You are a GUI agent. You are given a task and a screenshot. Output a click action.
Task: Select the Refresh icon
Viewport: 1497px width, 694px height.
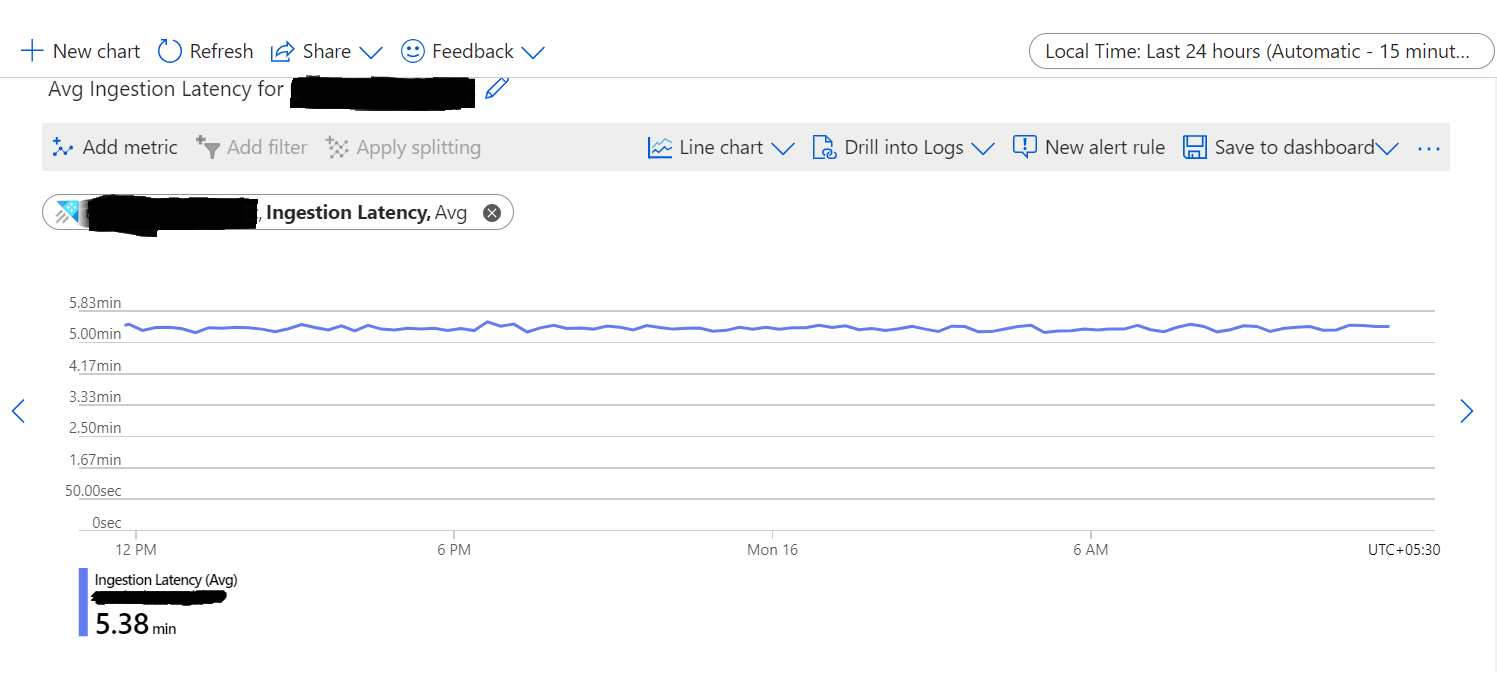pyautogui.click(x=170, y=50)
